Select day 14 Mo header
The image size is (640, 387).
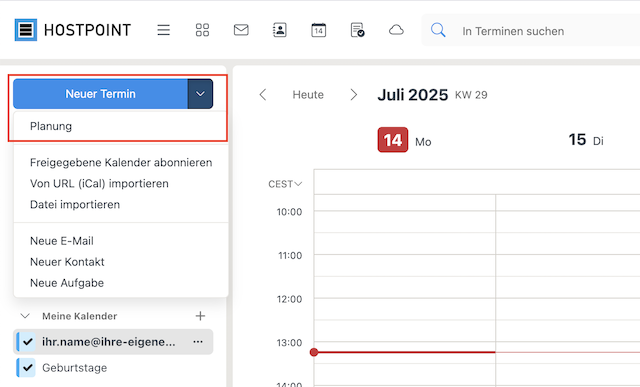405,140
